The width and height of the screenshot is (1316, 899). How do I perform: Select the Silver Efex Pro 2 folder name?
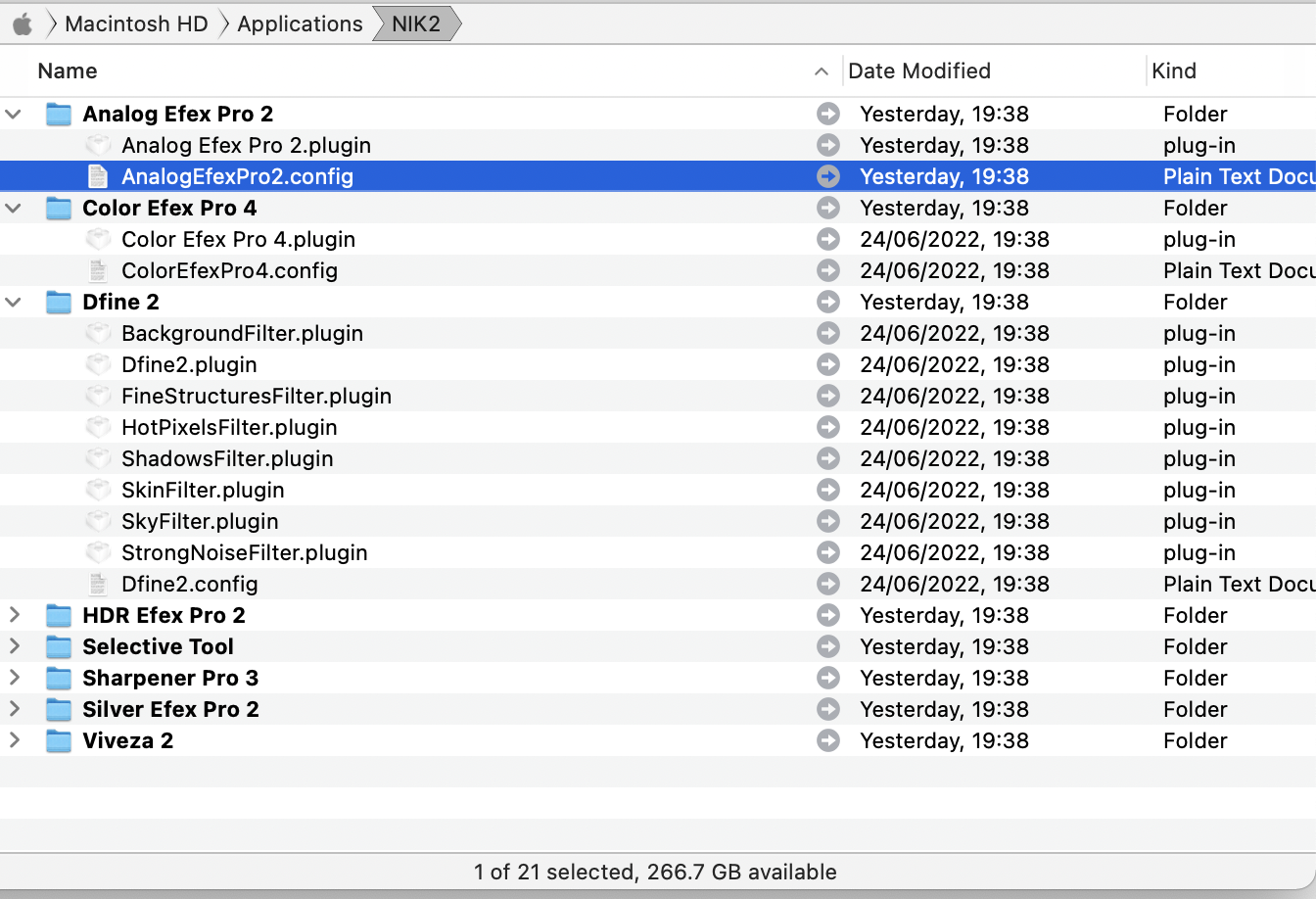171,709
